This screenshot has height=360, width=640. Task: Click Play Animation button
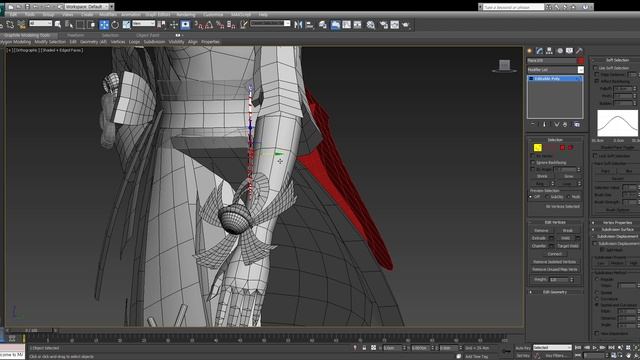coord(595,347)
